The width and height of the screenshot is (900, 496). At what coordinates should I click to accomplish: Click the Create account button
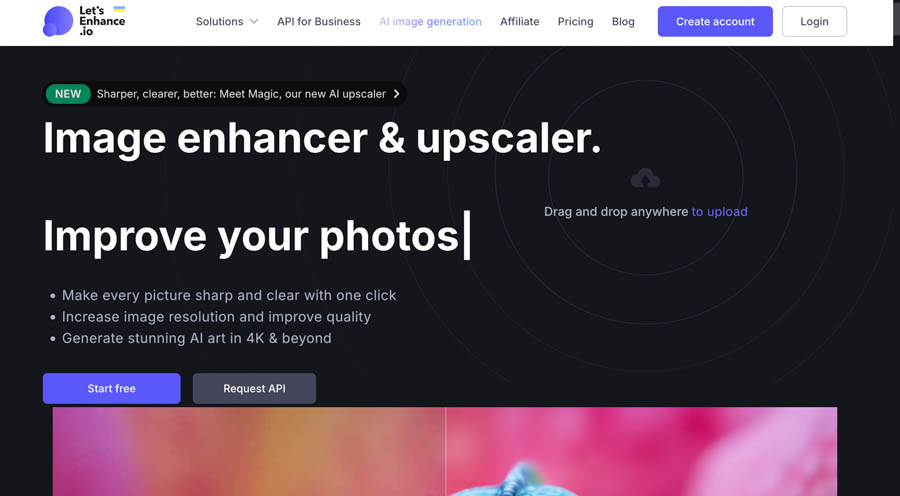(715, 21)
